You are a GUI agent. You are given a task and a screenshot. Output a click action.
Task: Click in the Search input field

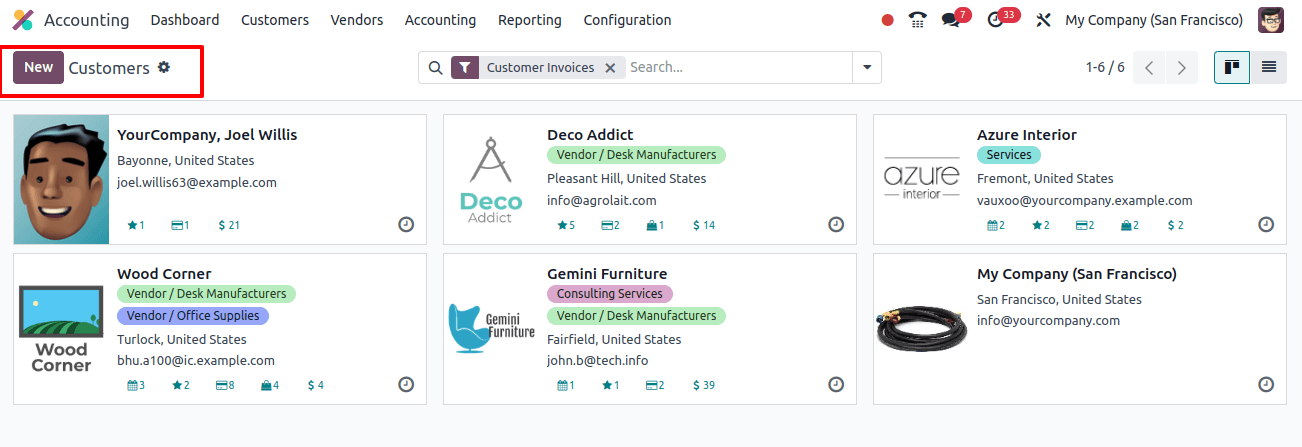pyautogui.click(x=737, y=68)
